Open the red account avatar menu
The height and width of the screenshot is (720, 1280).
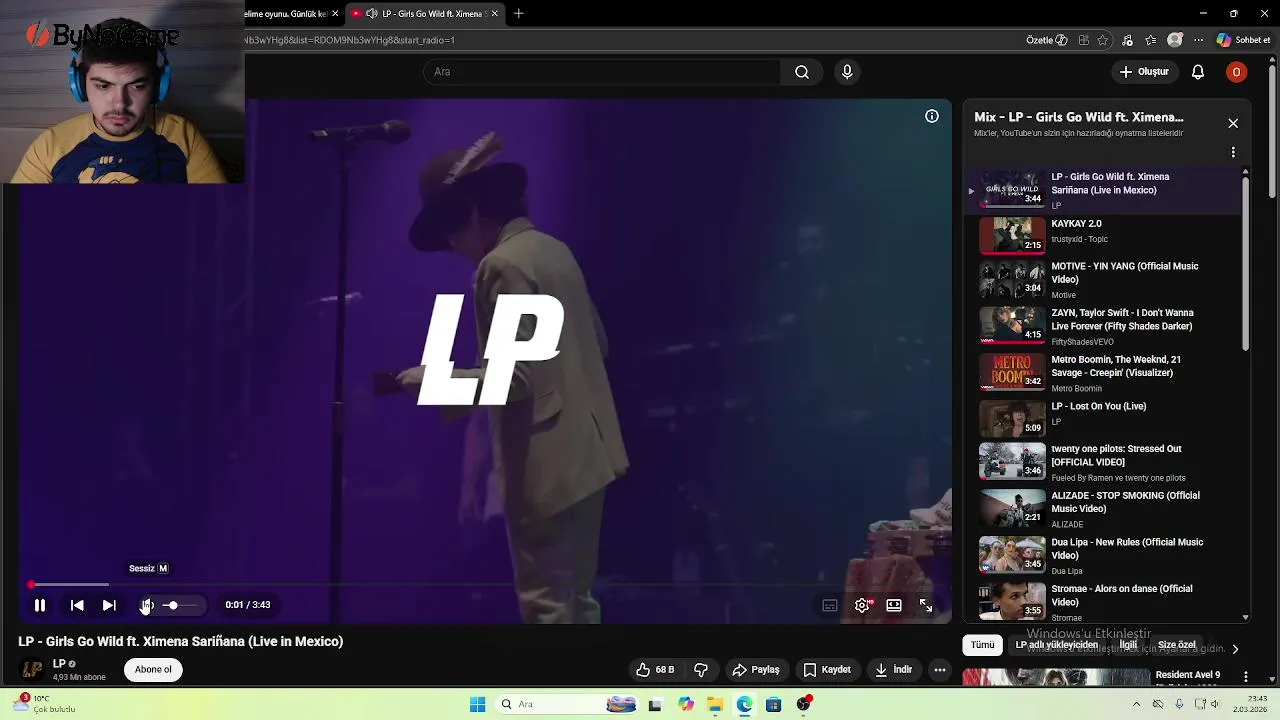1237,72
